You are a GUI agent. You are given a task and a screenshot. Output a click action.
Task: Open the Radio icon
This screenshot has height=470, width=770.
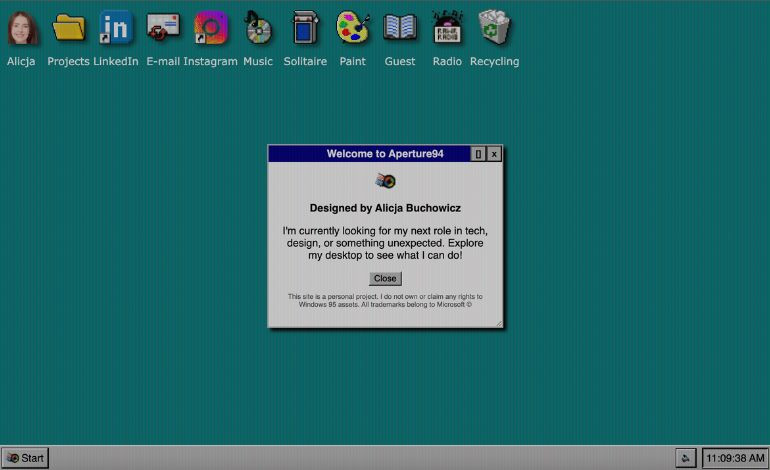coord(447,28)
